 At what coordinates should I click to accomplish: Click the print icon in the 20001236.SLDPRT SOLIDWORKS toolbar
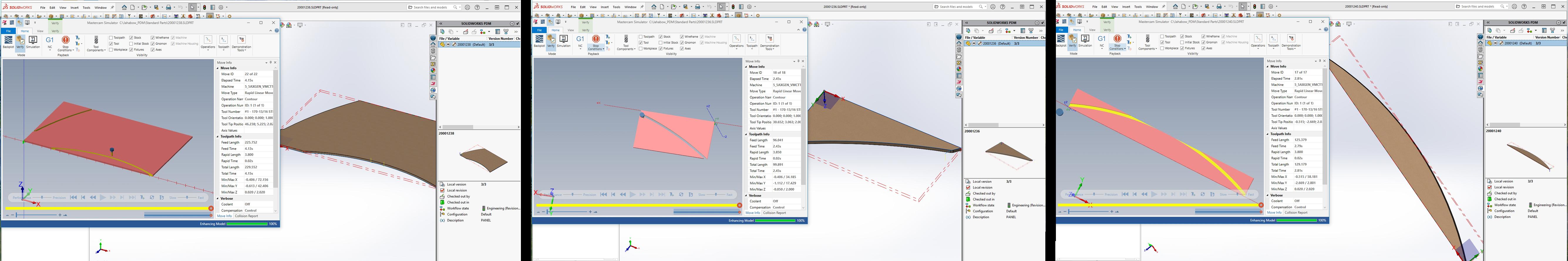coord(698,7)
